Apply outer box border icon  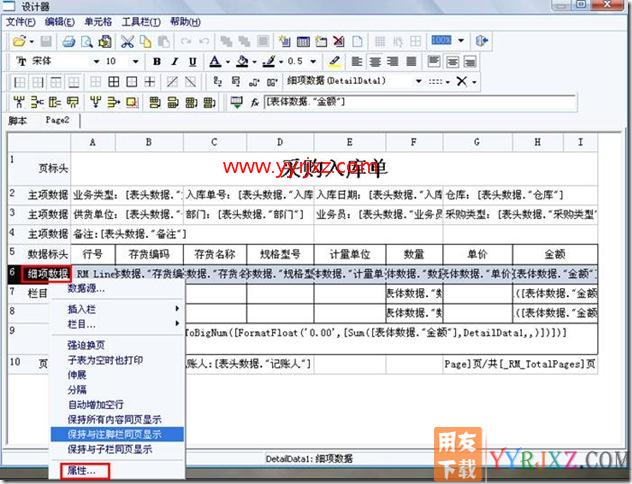[x=132, y=82]
